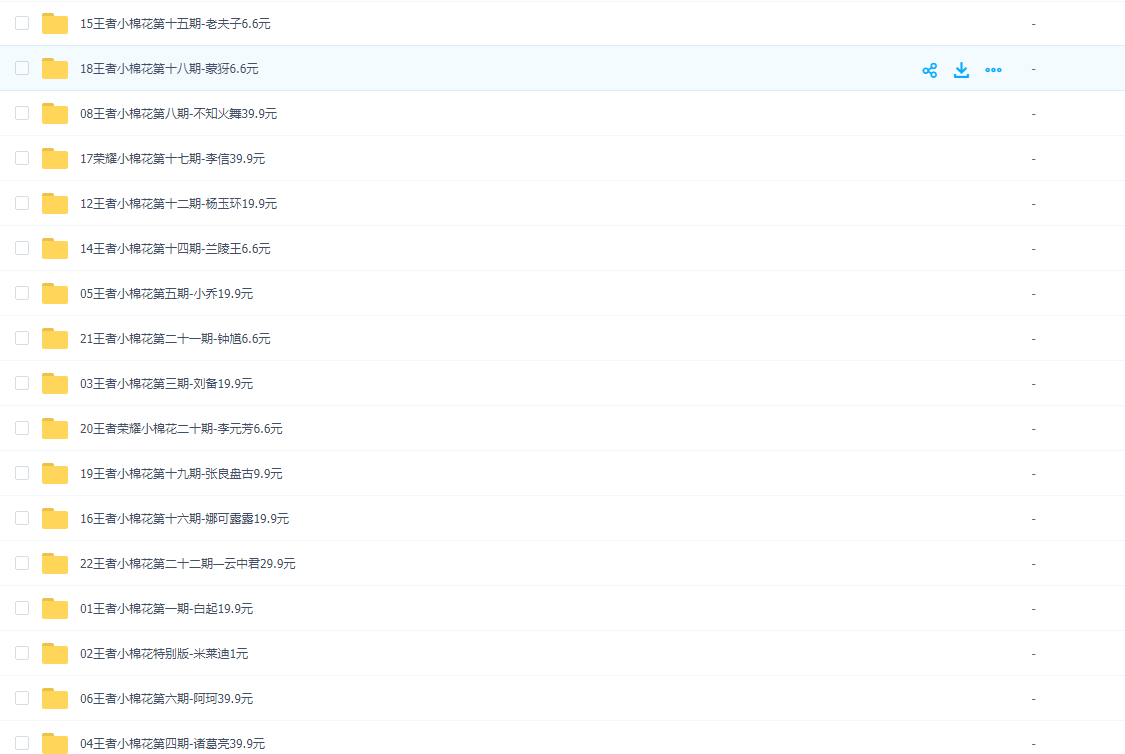1125x754 pixels.
Task: Open folder icon for 18王者小棉花第十八期-蒙犽
Action: coord(55,69)
